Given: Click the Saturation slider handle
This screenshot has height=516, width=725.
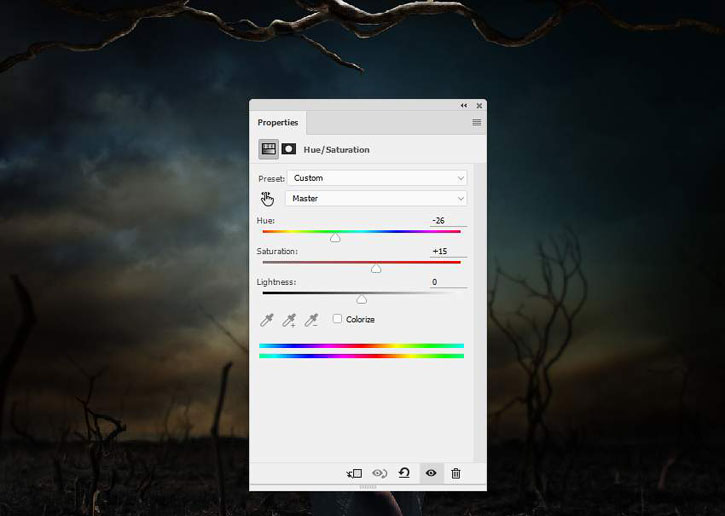Looking at the screenshot, I should 376,269.
